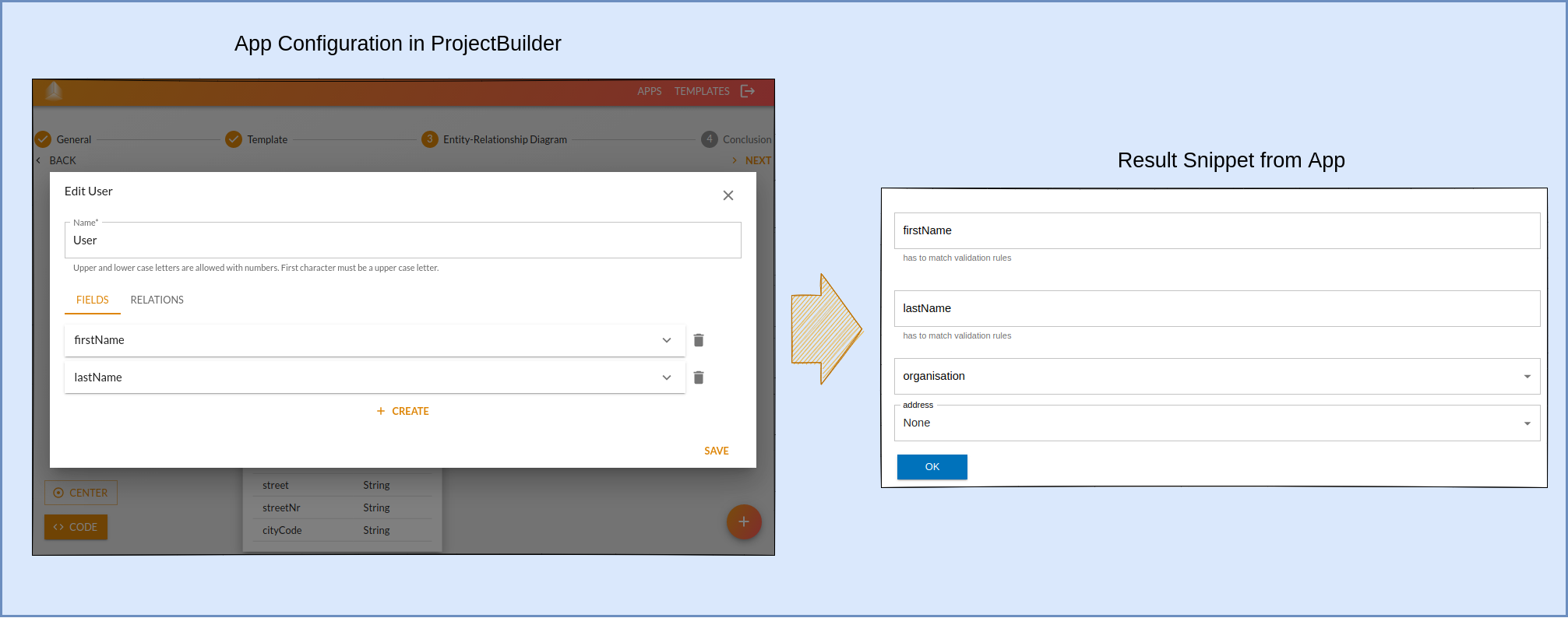This screenshot has height=618, width=1568.
Task: Click the General step checkmark icon
Action: (x=43, y=139)
